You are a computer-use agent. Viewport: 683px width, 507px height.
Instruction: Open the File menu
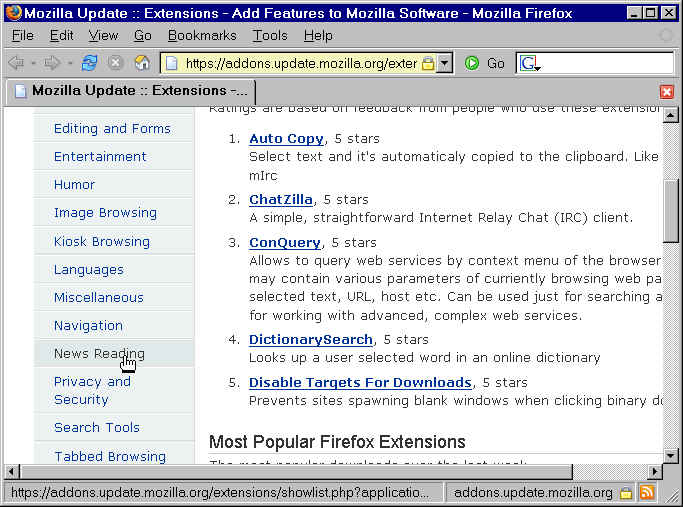(x=23, y=36)
